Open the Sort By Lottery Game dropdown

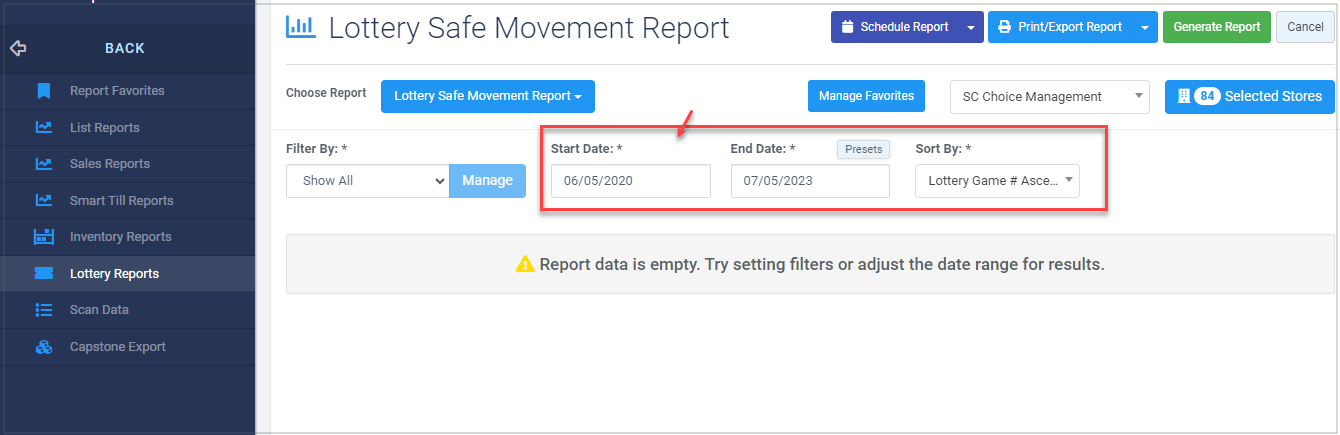coord(997,181)
